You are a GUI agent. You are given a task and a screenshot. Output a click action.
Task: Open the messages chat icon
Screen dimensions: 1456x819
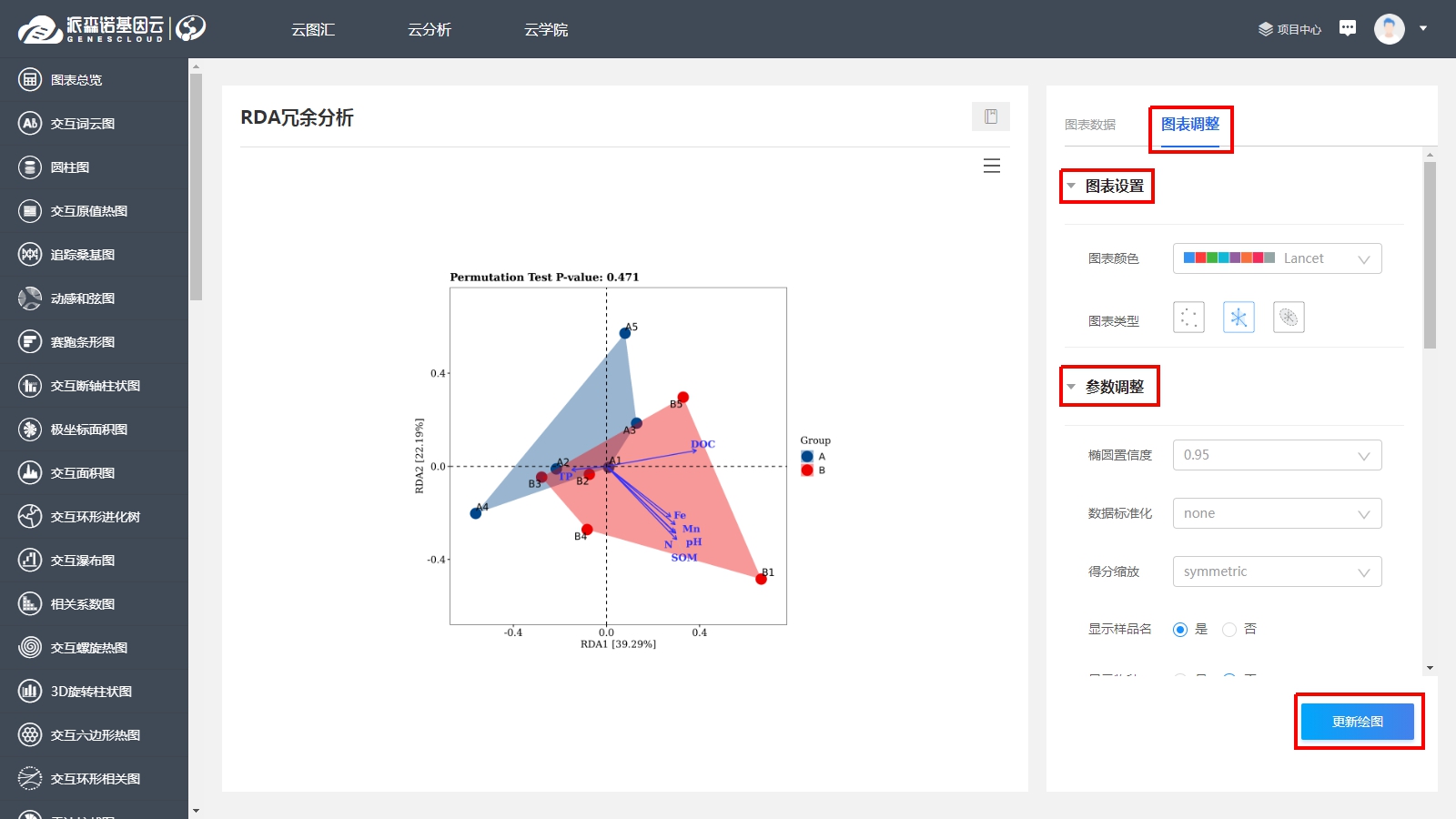pyautogui.click(x=1348, y=28)
